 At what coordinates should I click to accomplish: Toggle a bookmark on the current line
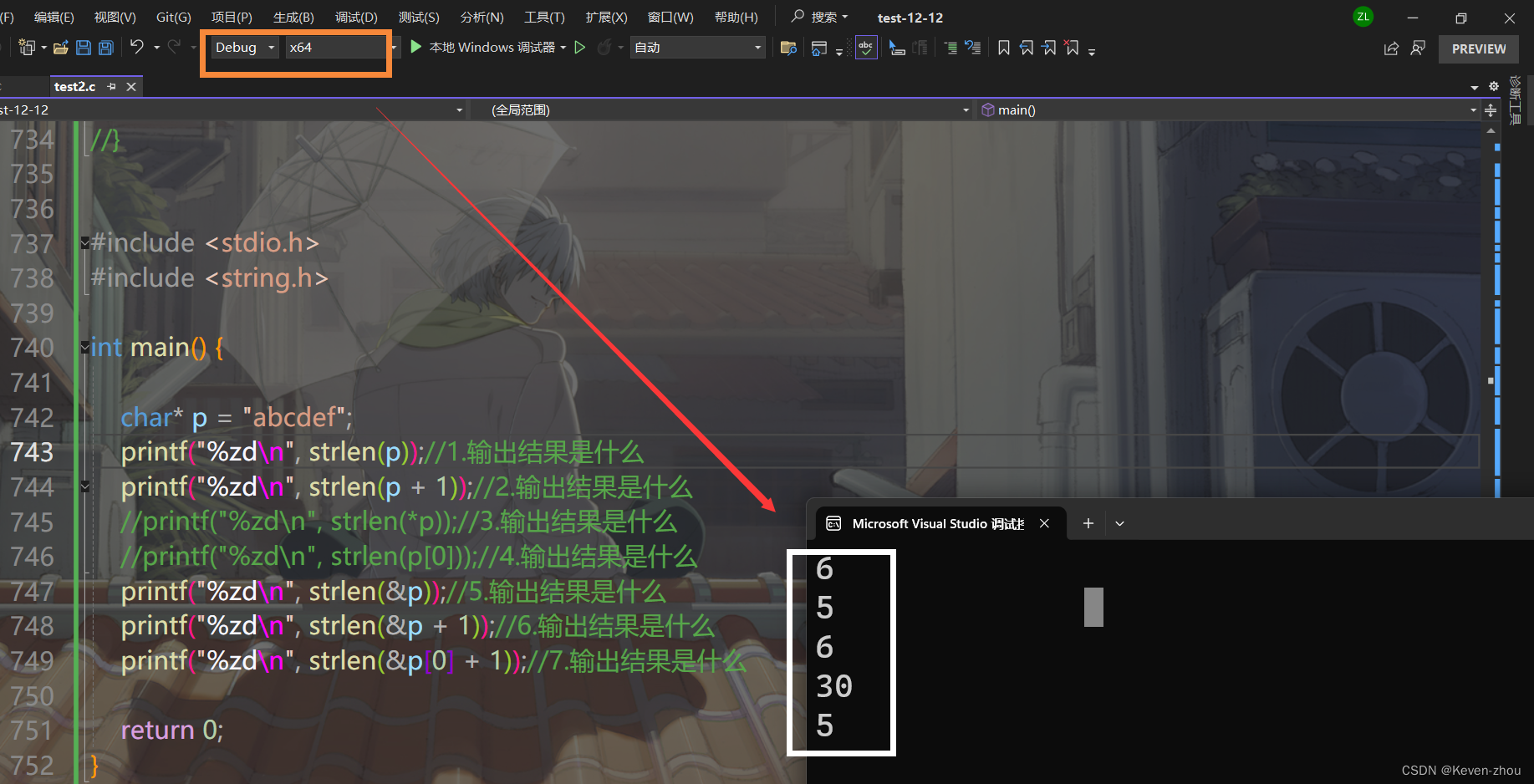(1004, 48)
